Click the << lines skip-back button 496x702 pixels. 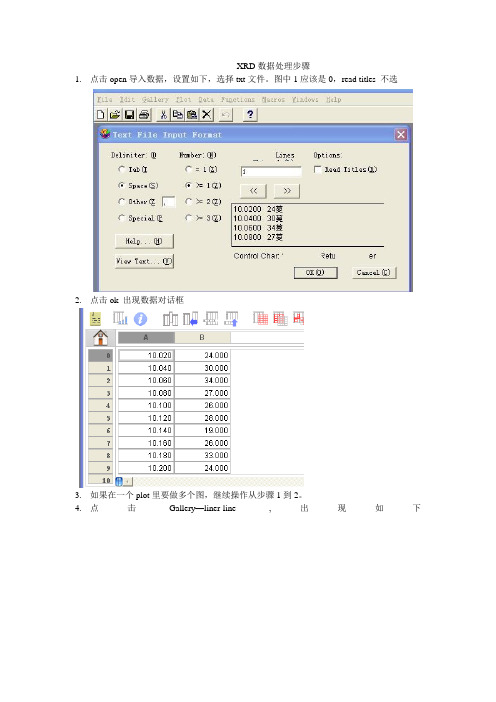(253, 191)
